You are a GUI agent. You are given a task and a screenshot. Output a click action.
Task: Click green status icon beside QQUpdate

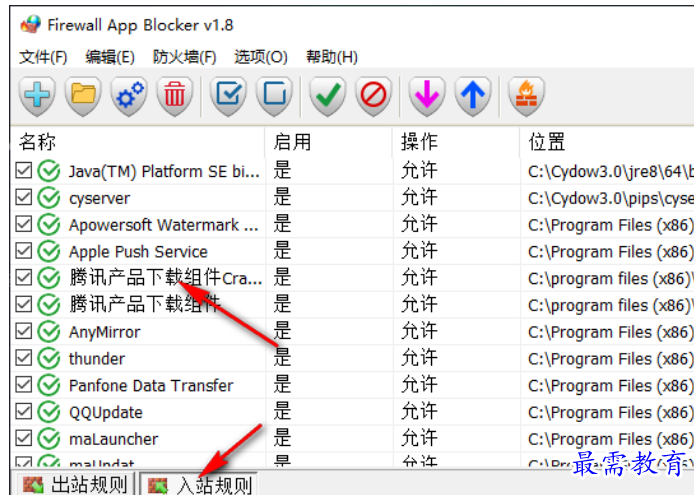pyautogui.click(x=49, y=412)
